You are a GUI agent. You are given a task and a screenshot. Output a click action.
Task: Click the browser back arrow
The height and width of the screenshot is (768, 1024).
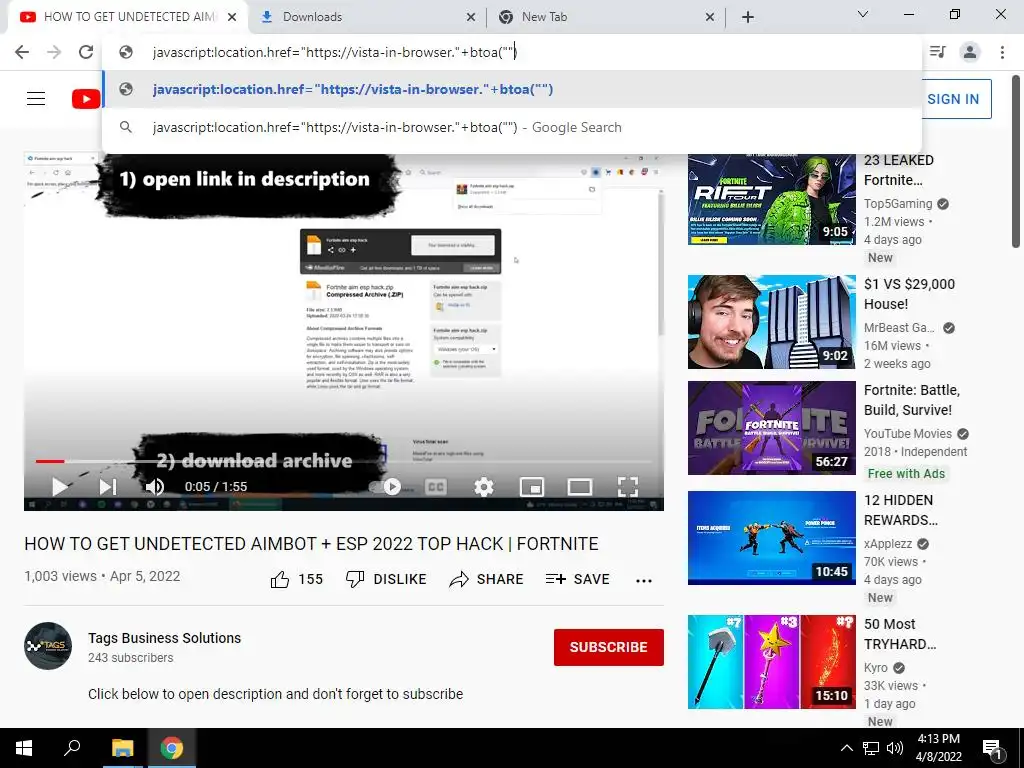22,52
